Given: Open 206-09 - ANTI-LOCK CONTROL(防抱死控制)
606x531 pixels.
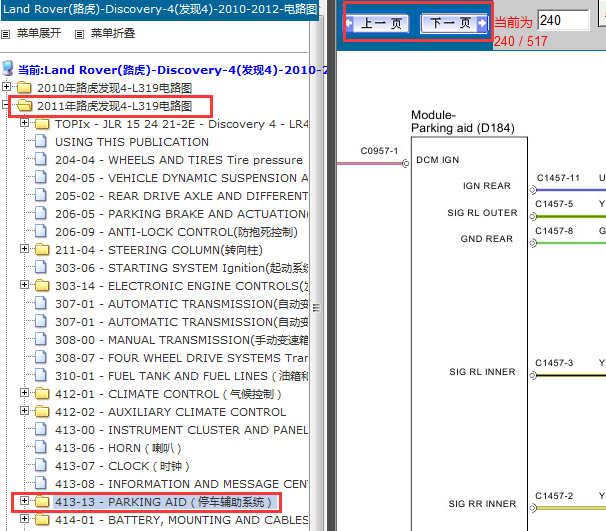Looking at the screenshot, I should tap(177, 232).
